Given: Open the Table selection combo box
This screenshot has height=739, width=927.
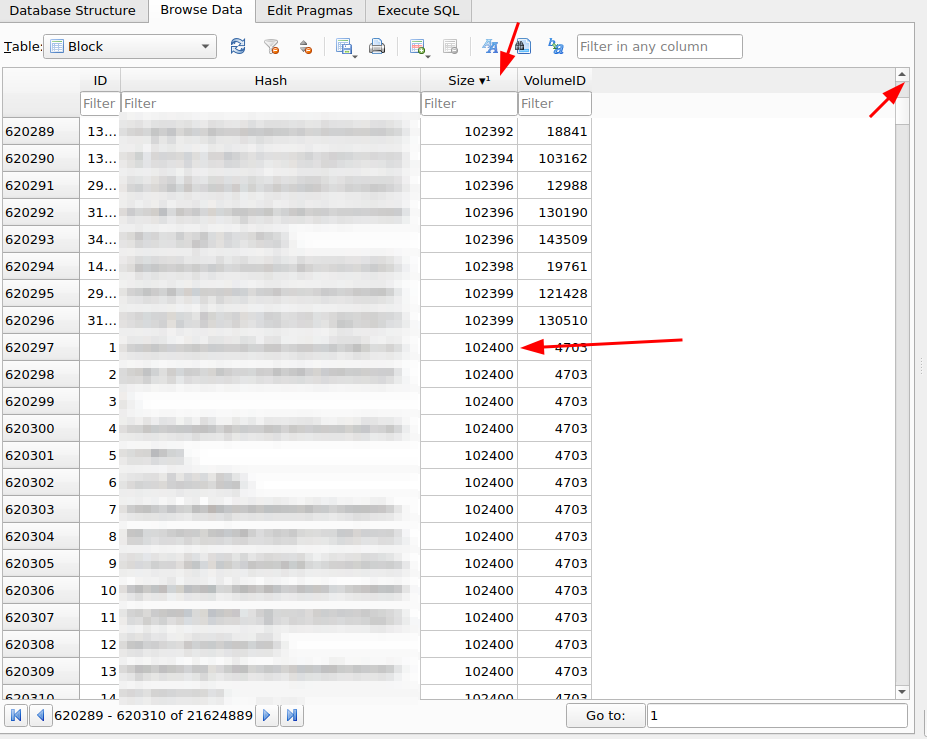Looking at the screenshot, I should coord(130,46).
